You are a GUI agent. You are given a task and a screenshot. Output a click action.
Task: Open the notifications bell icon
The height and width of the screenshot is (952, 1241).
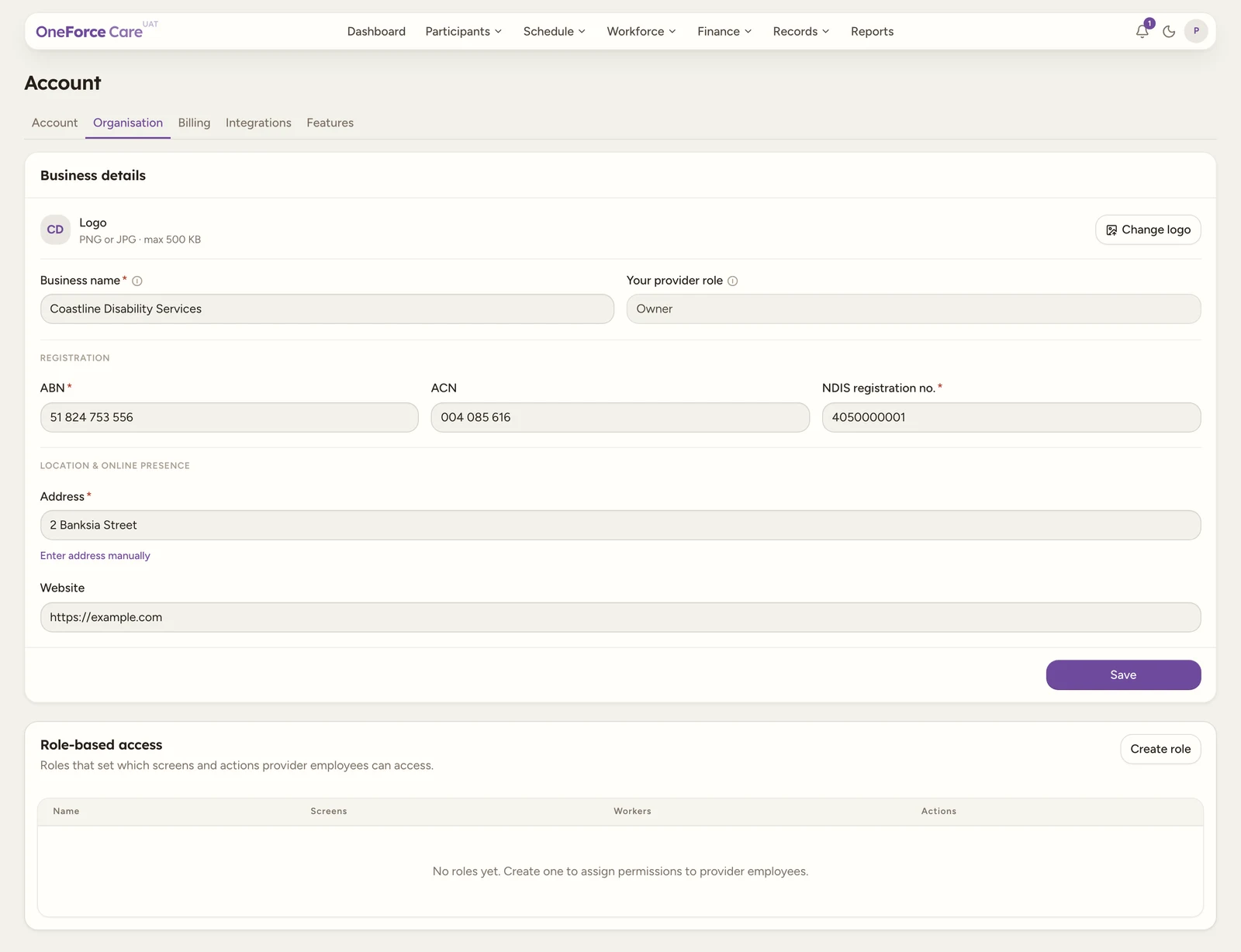tap(1142, 32)
